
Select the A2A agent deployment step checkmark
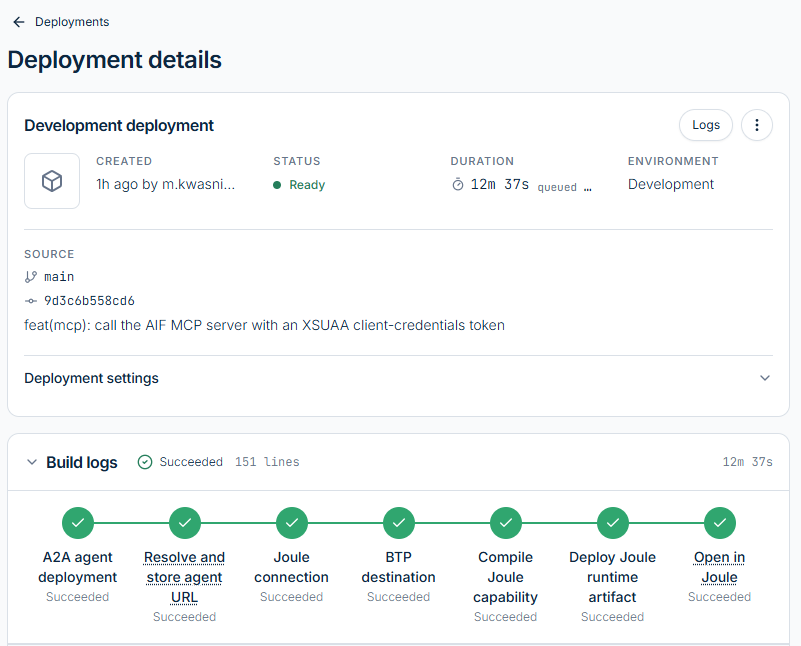(78, 523)
